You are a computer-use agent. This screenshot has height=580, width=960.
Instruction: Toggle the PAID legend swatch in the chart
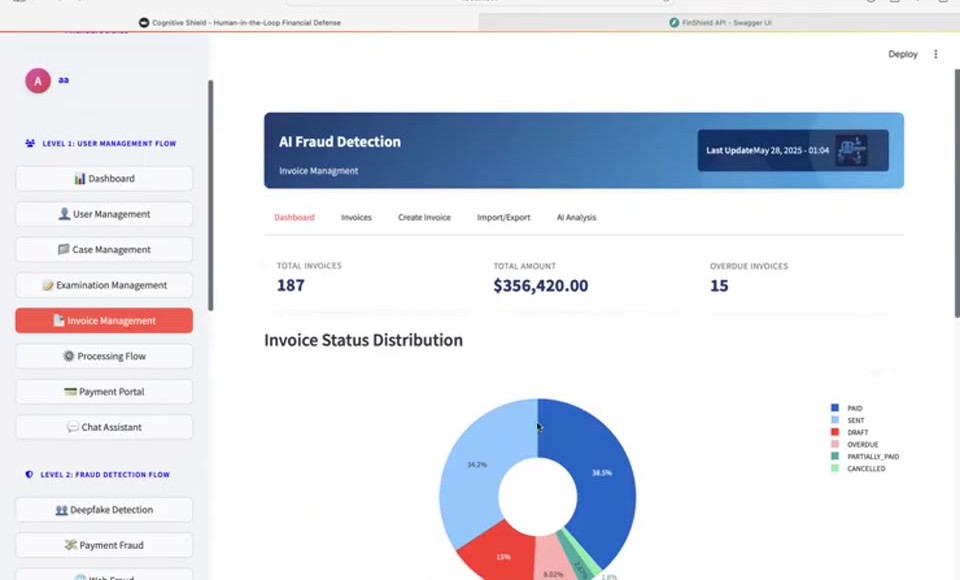point(834,408)
